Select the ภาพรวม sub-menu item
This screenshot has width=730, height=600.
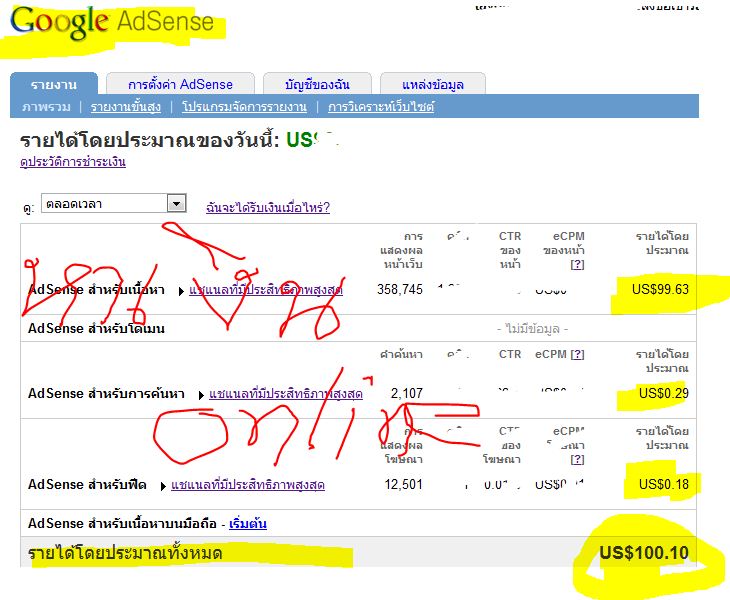point(47,107)
